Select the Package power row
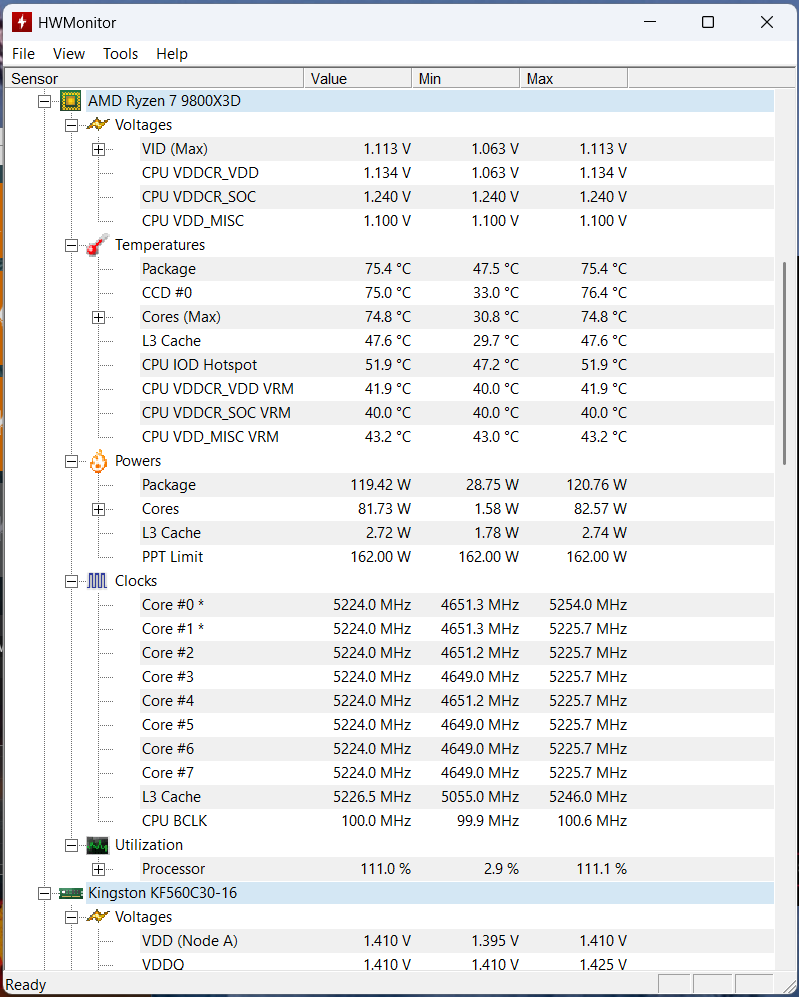The width and height of the screenshot is (799, 997). pyautogui.click(x=456, y=485)
